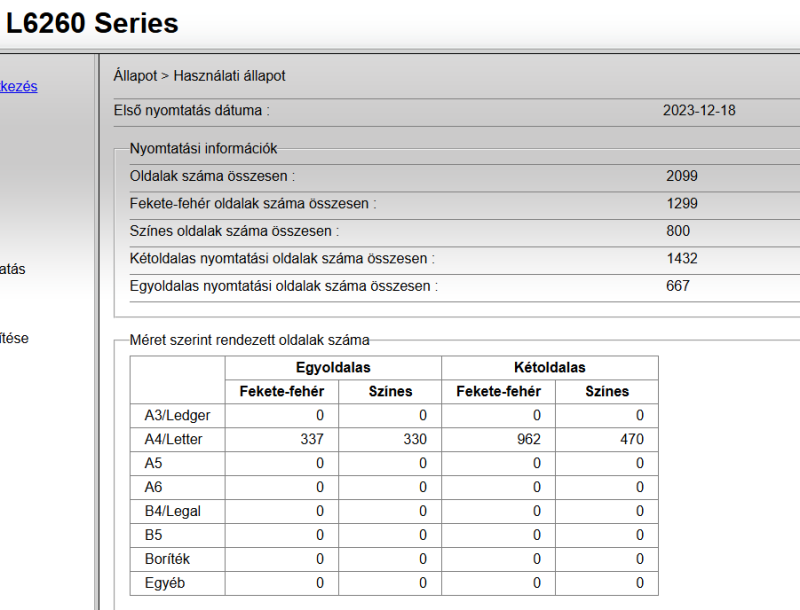
Task: Click the 'Színes oldalak száma összesen' label
Action: pos(234,231)
